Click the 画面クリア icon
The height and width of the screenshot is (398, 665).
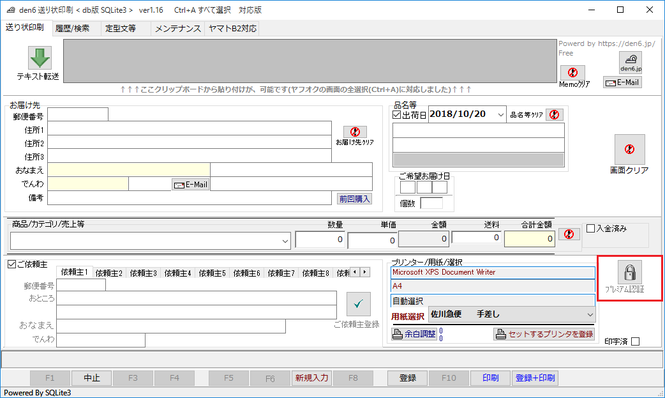(629, 149)
